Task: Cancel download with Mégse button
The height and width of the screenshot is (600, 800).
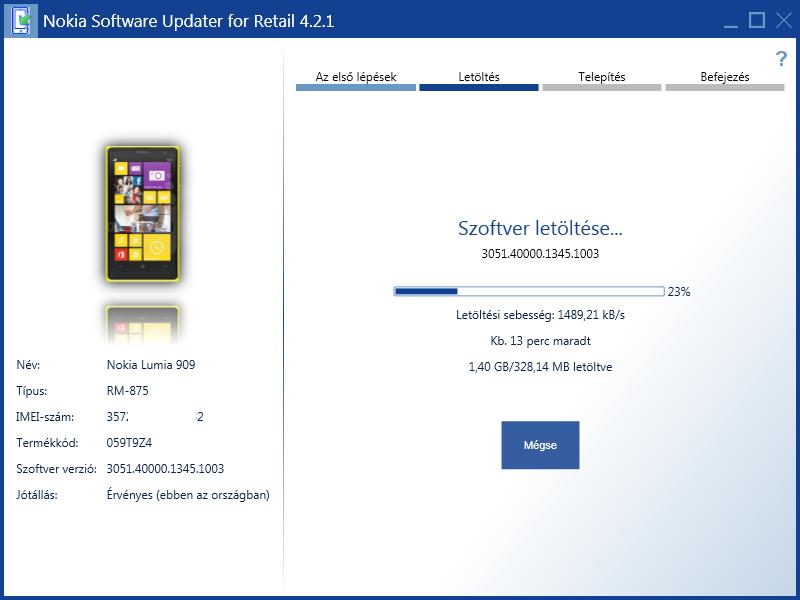Action: (x=540, y=445)
